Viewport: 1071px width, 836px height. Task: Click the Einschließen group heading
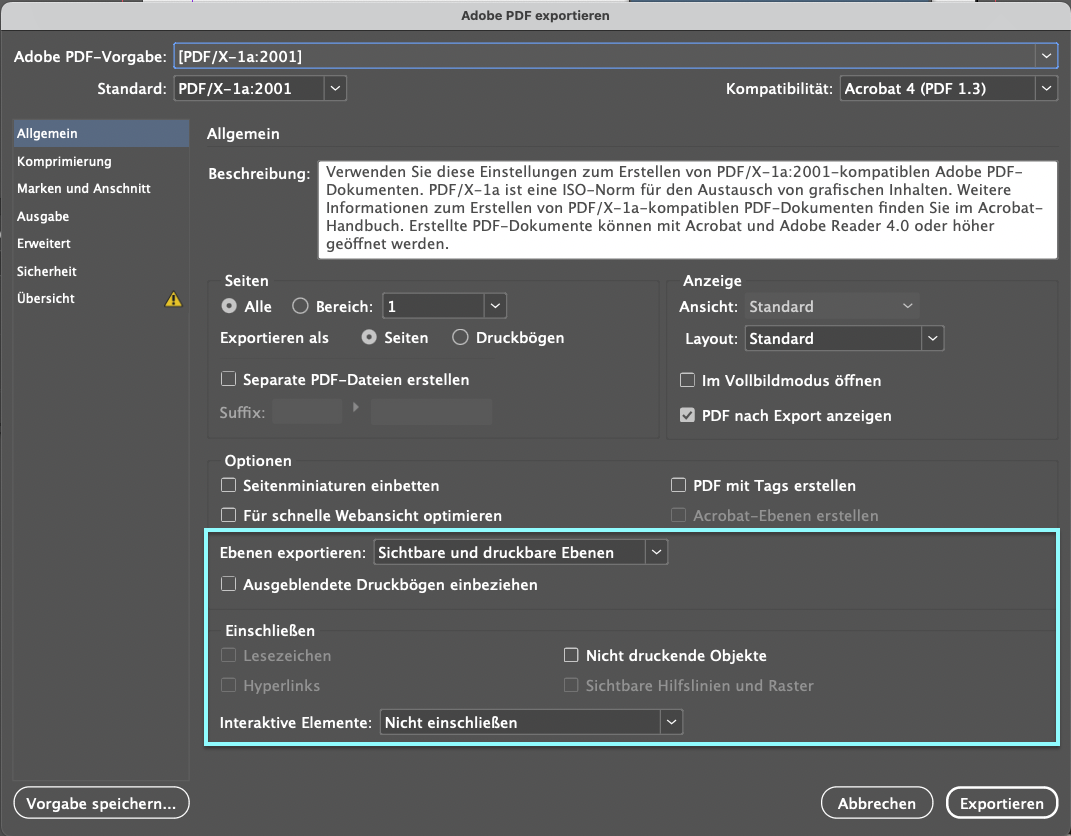270,630
